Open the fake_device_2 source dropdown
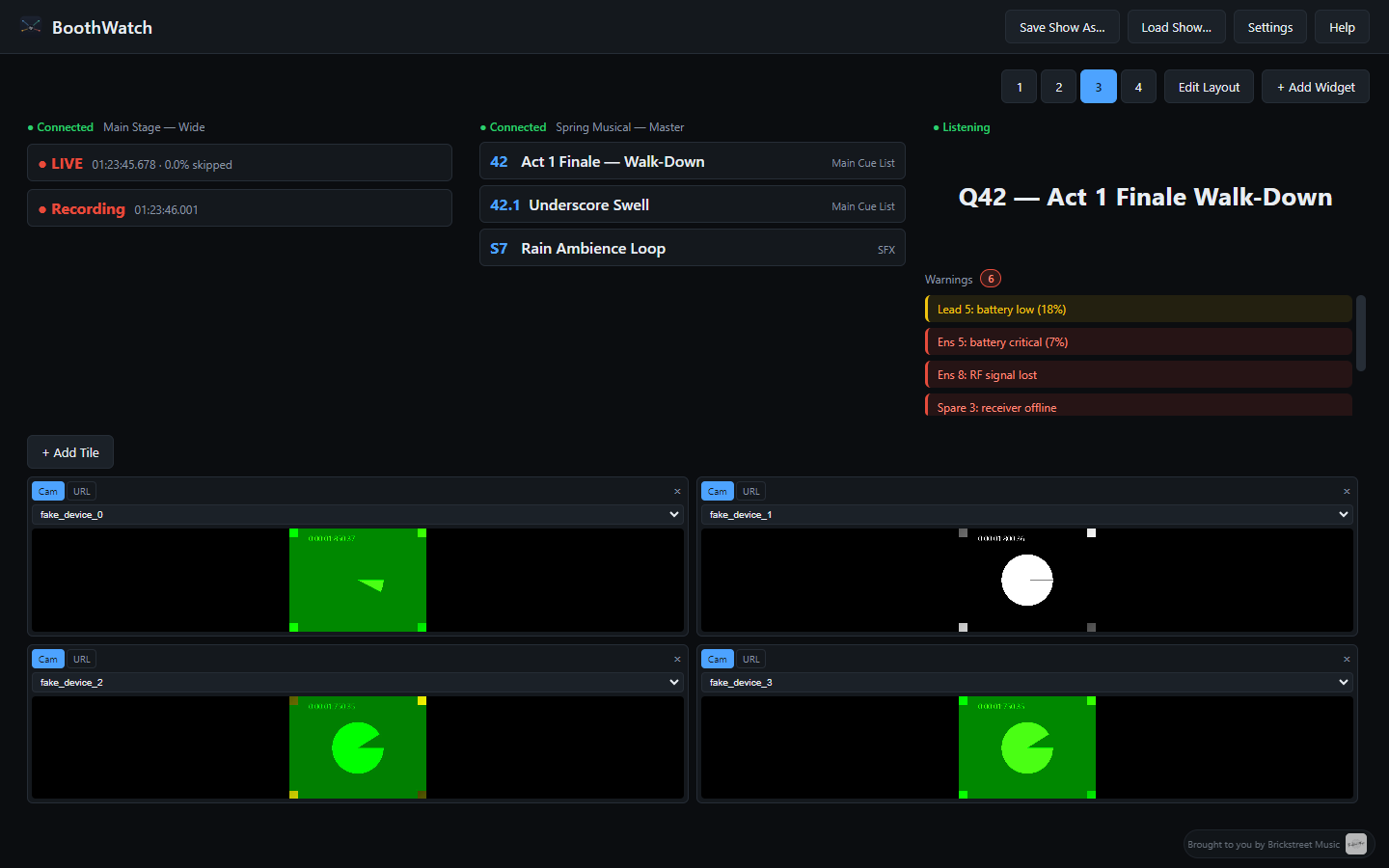Image resolution: width=1389 pixels, height=868 pixels. click(358, 683)
